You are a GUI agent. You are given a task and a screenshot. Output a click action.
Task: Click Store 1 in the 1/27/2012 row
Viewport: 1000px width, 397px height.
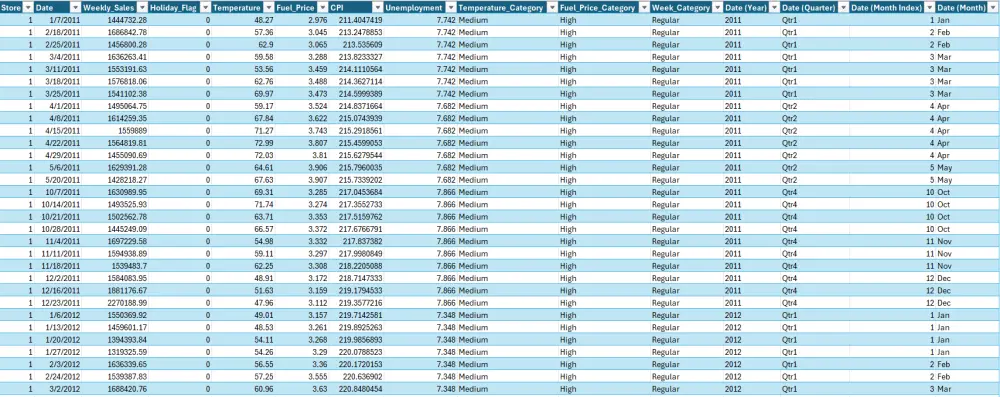(30, 352)
